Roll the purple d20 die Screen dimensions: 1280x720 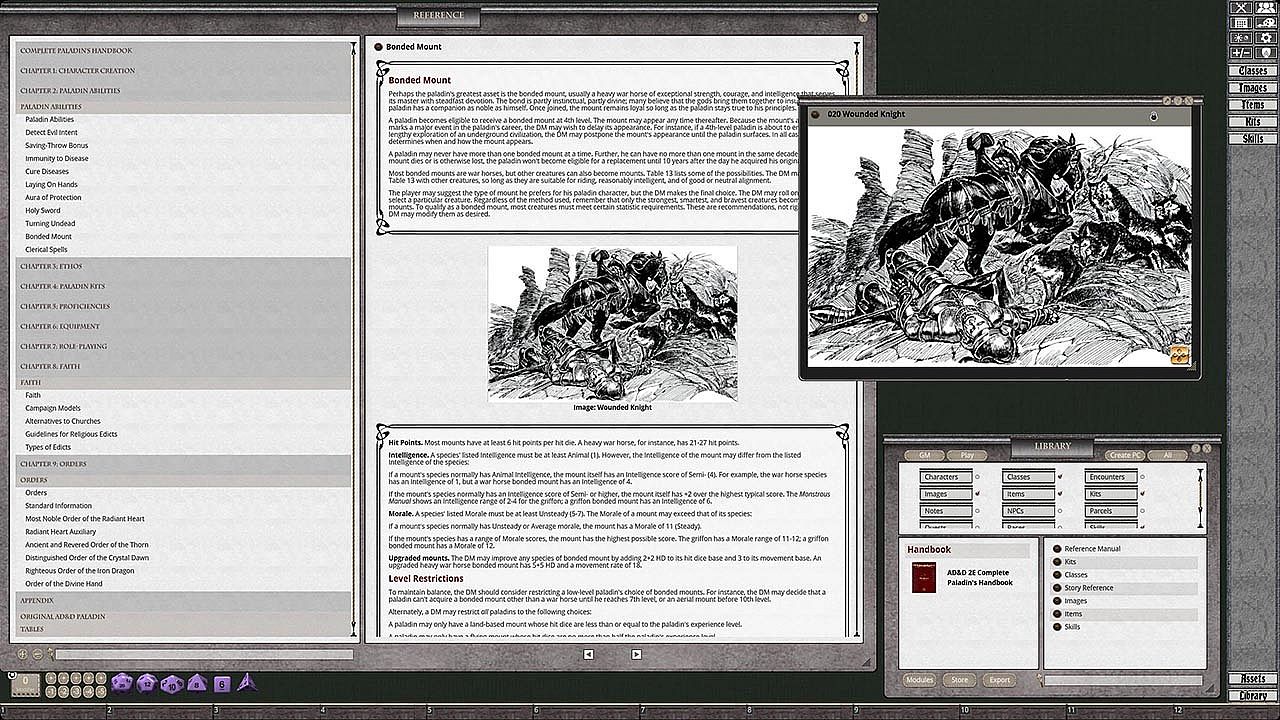(x=121, y=683)
